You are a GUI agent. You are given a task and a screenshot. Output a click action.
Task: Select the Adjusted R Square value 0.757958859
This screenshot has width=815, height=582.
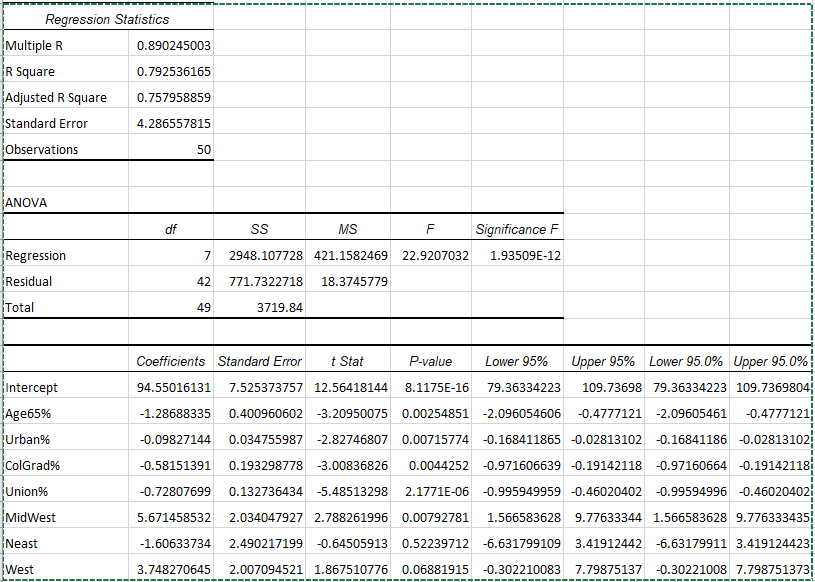pos(171,98)
